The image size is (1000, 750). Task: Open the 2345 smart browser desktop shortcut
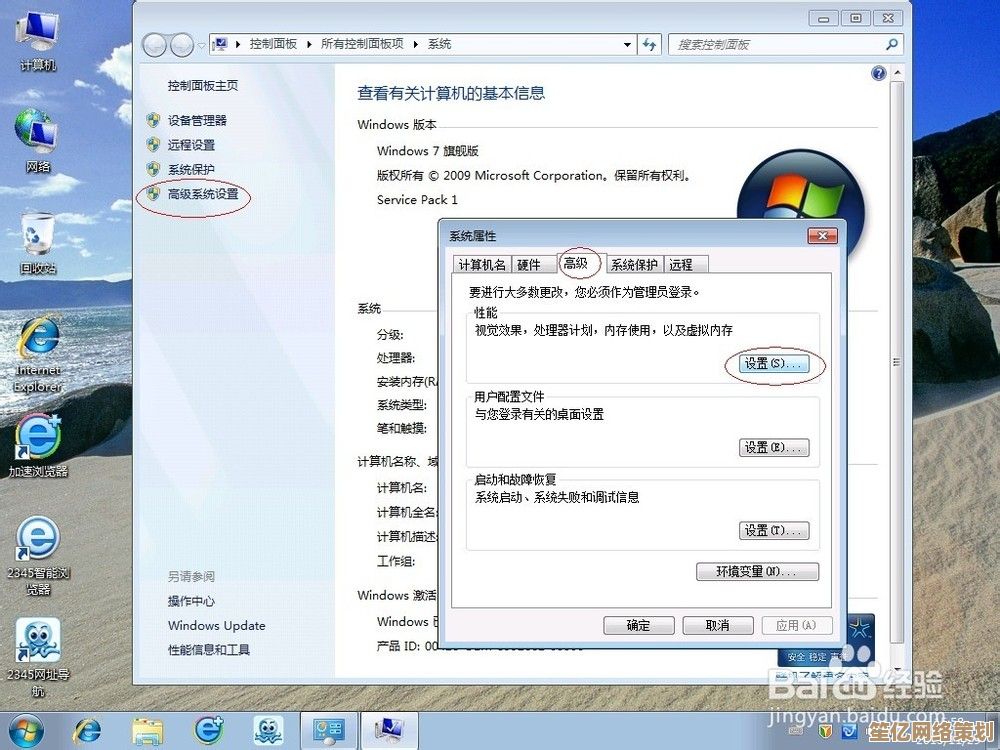pyautogui.click(x=37, y=545)
